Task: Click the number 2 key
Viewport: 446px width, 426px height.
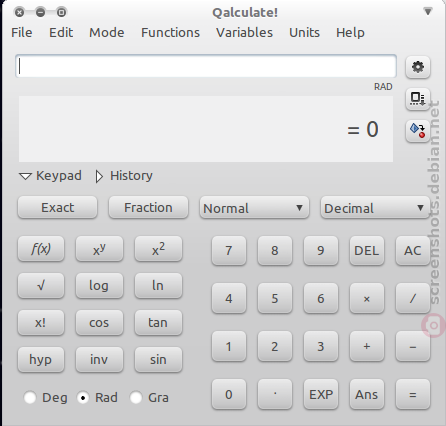Action: point(275,347)
